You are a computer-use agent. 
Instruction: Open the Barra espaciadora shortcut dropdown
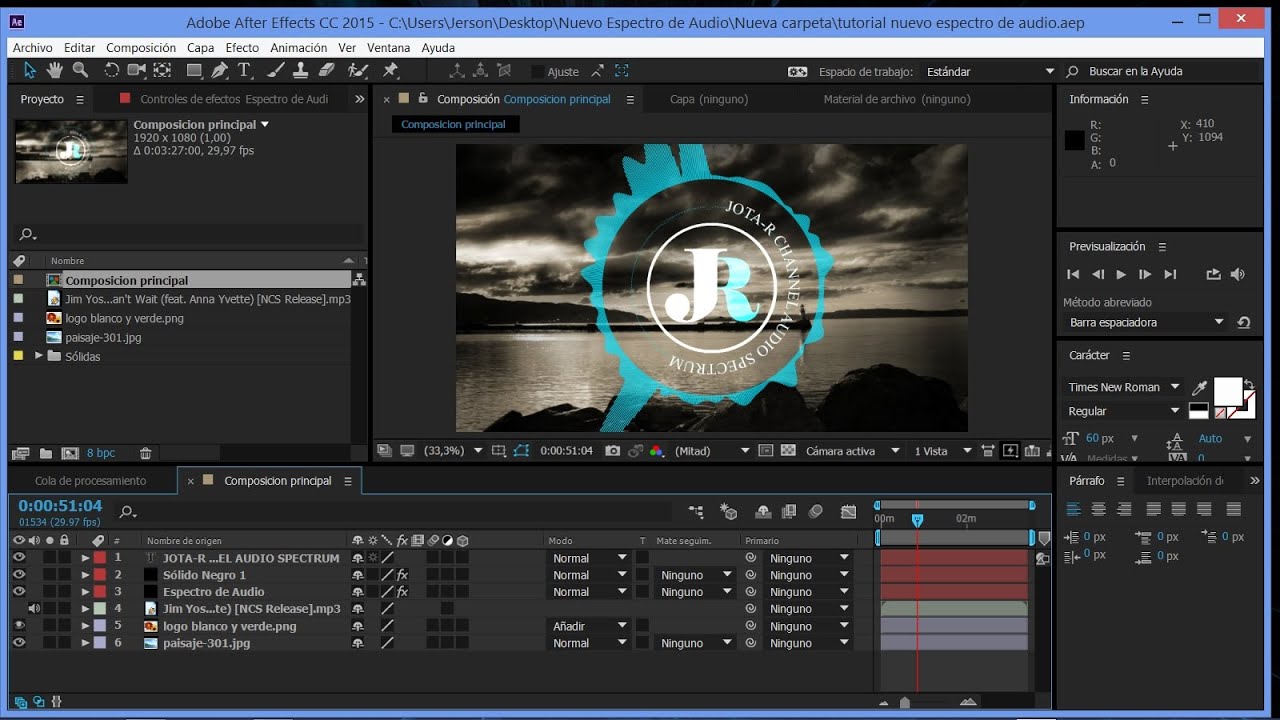[1145, 322]
